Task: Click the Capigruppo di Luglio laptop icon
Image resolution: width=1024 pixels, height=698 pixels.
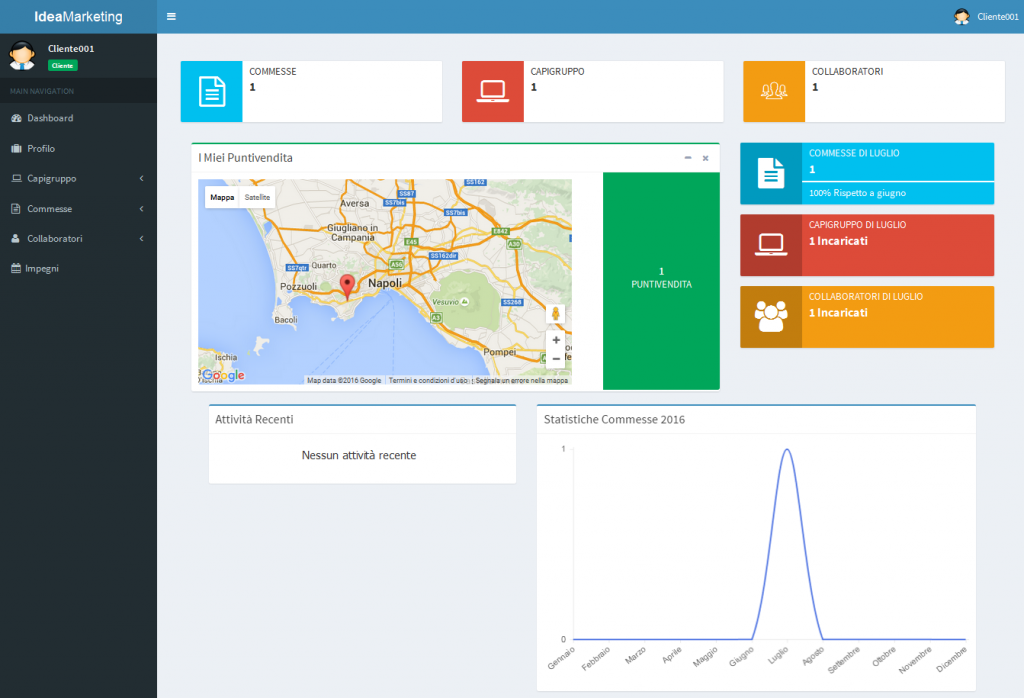Action: point(771,245)
